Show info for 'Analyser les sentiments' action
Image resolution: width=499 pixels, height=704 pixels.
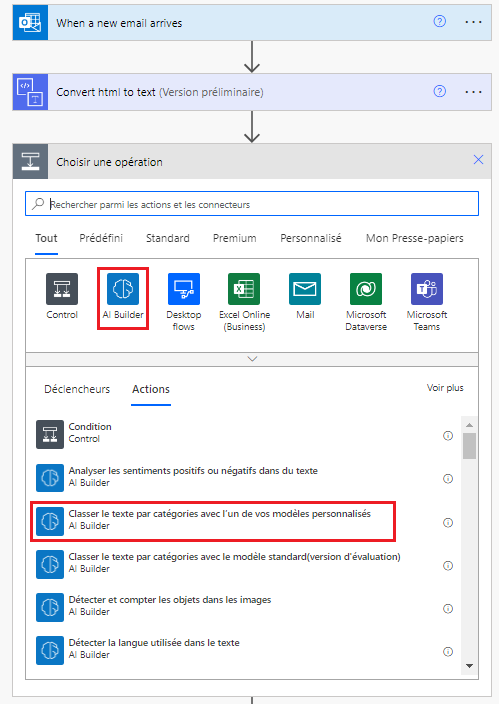[448, 479]
